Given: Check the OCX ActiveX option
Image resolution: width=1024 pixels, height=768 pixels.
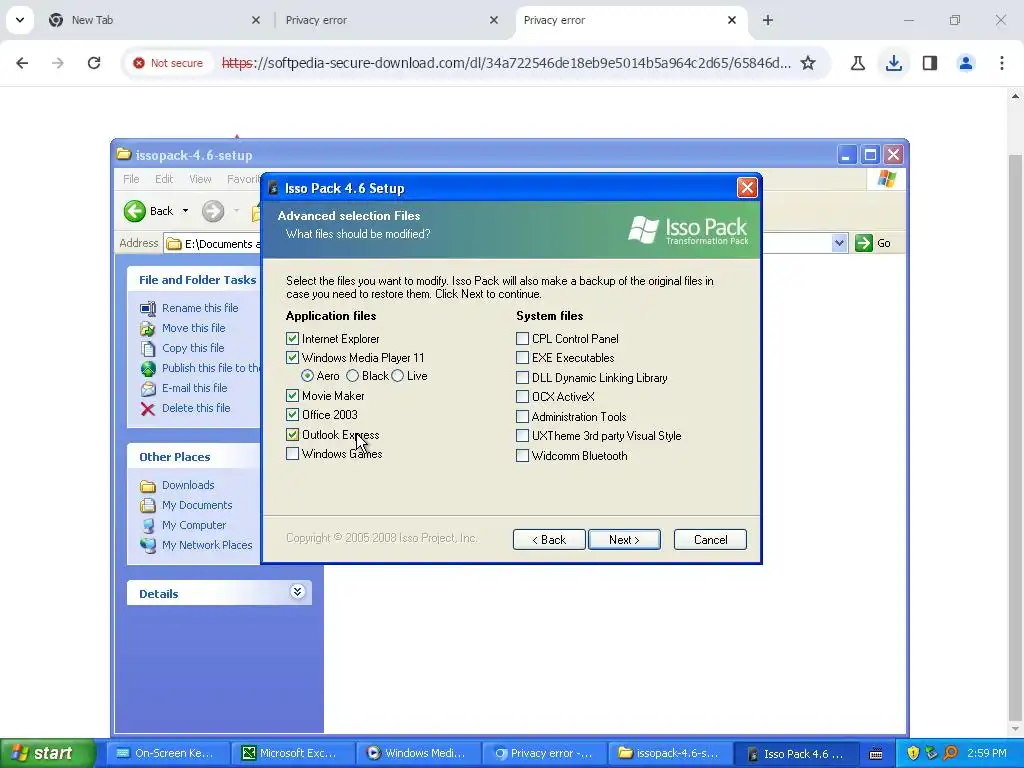Looking at the screenshot, I should pos(522,396).
